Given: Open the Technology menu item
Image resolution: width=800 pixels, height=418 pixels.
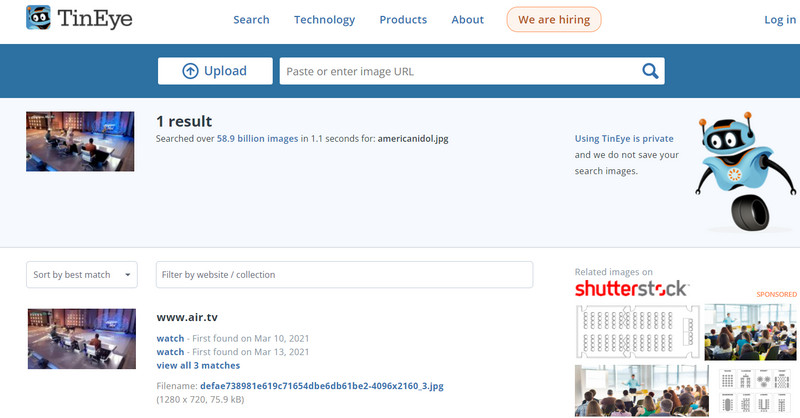Looking at the screenshot, I should pyautogui.click(x=324, y=20).
